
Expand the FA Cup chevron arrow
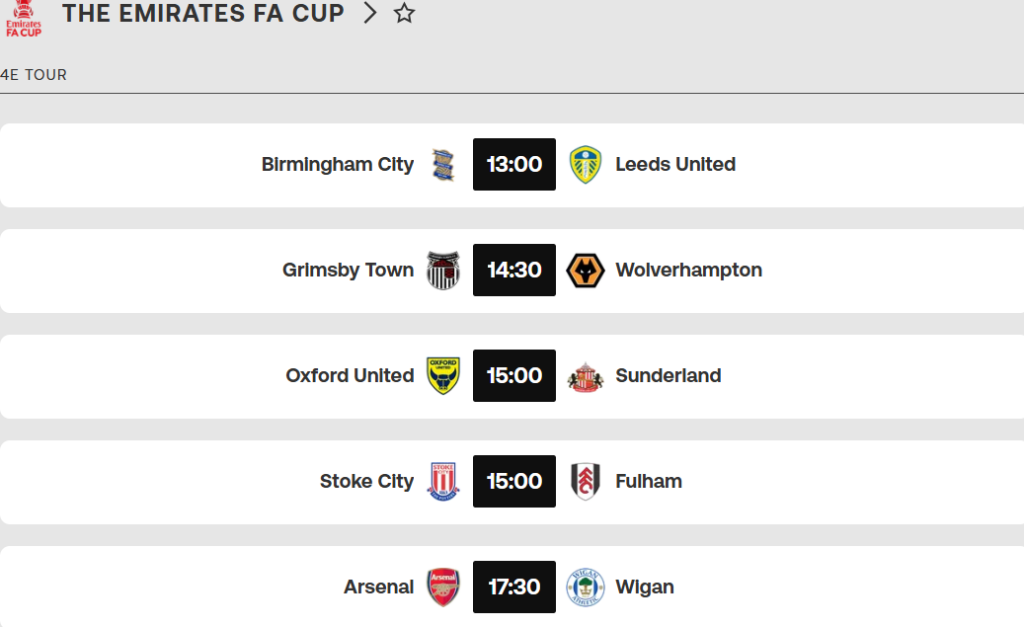tap(370, 13)
